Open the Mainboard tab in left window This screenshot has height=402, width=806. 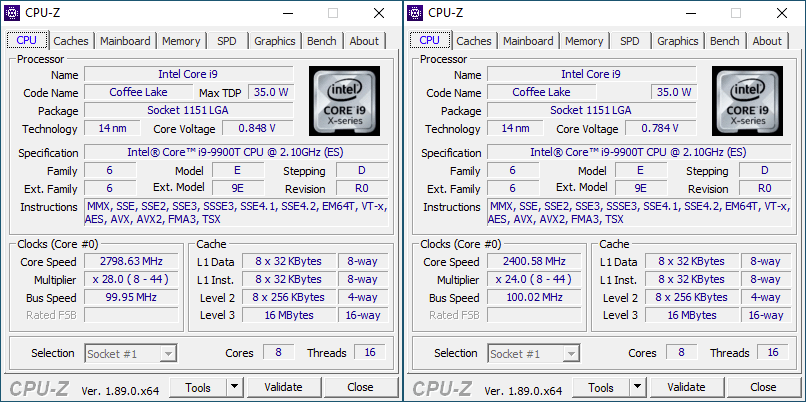pyautogui.click(x=127, y=41)
